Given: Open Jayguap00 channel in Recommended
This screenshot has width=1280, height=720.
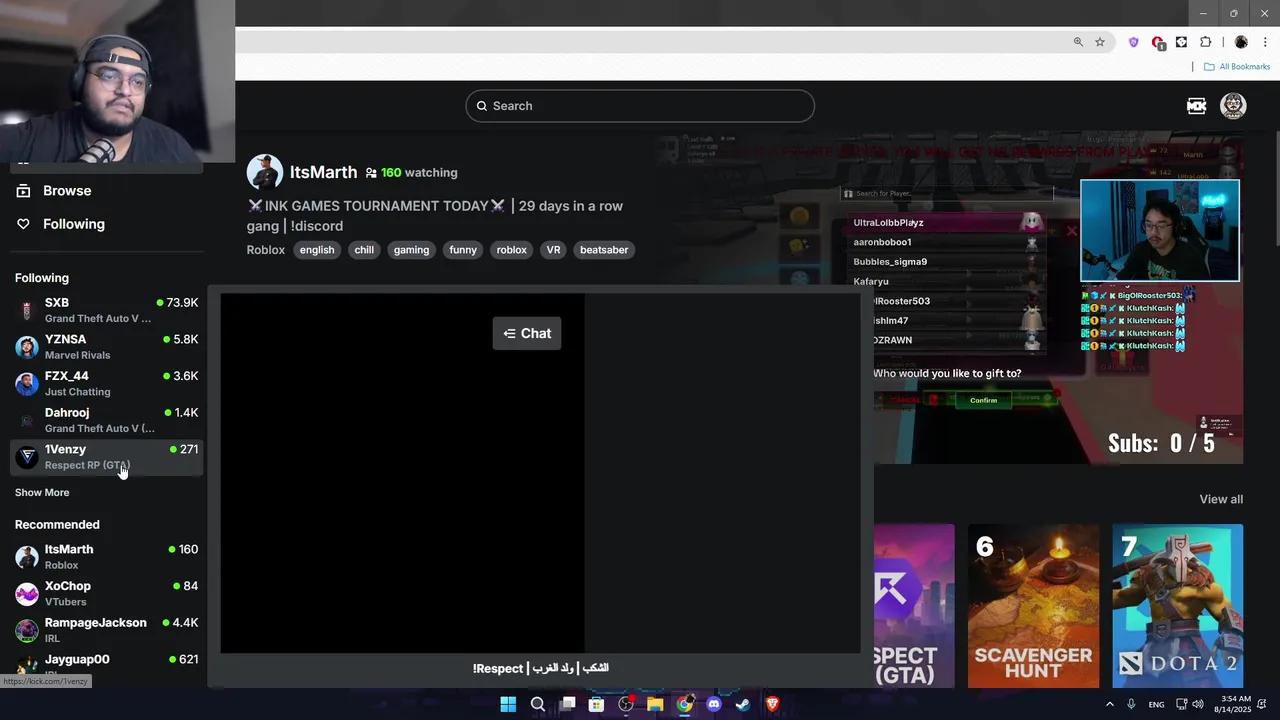Looking at the screenshot, I should tap(107, 664).
